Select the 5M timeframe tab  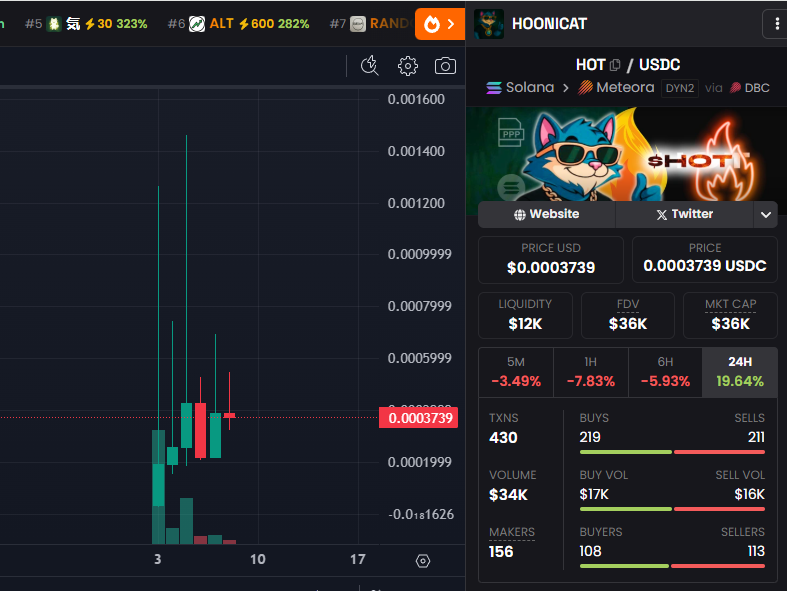click(x=516, y=372)
